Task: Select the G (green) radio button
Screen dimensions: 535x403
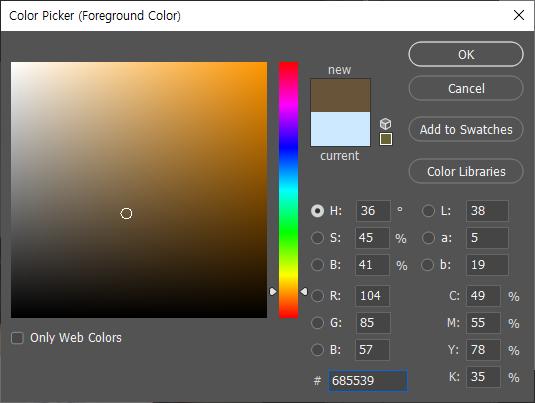Action: click(x=317, y=323)
